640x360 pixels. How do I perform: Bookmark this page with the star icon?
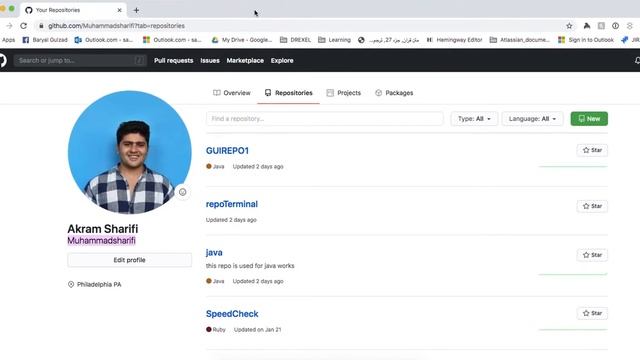(x=569, y=26)
